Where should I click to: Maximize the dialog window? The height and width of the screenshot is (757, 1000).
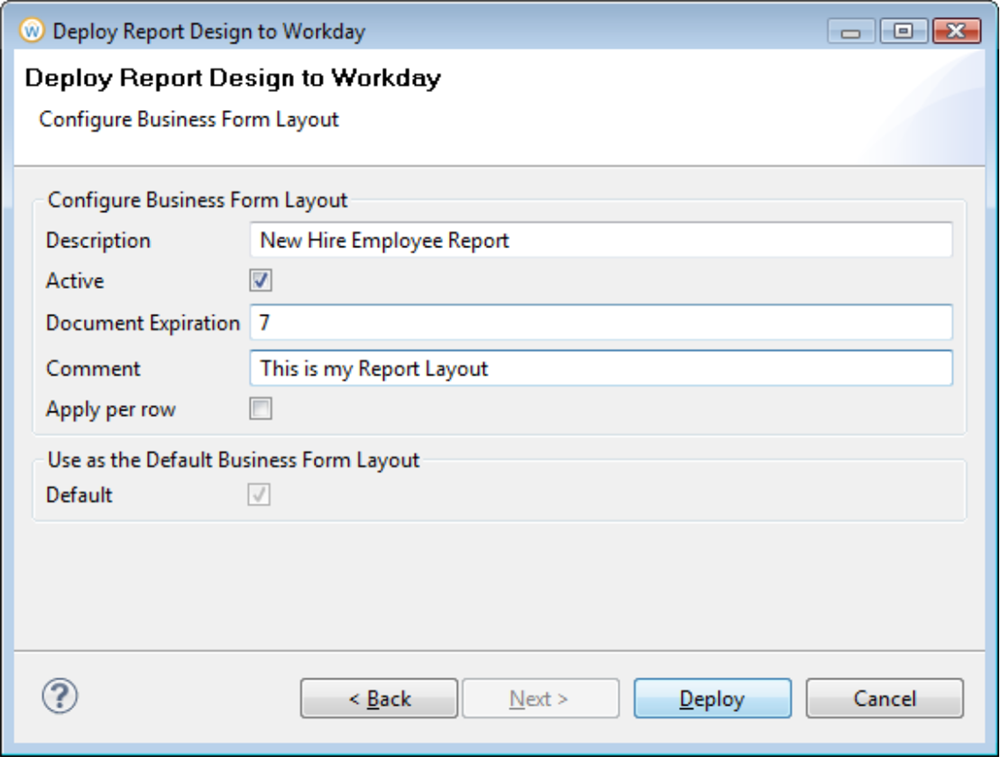(x=903, y=31)
